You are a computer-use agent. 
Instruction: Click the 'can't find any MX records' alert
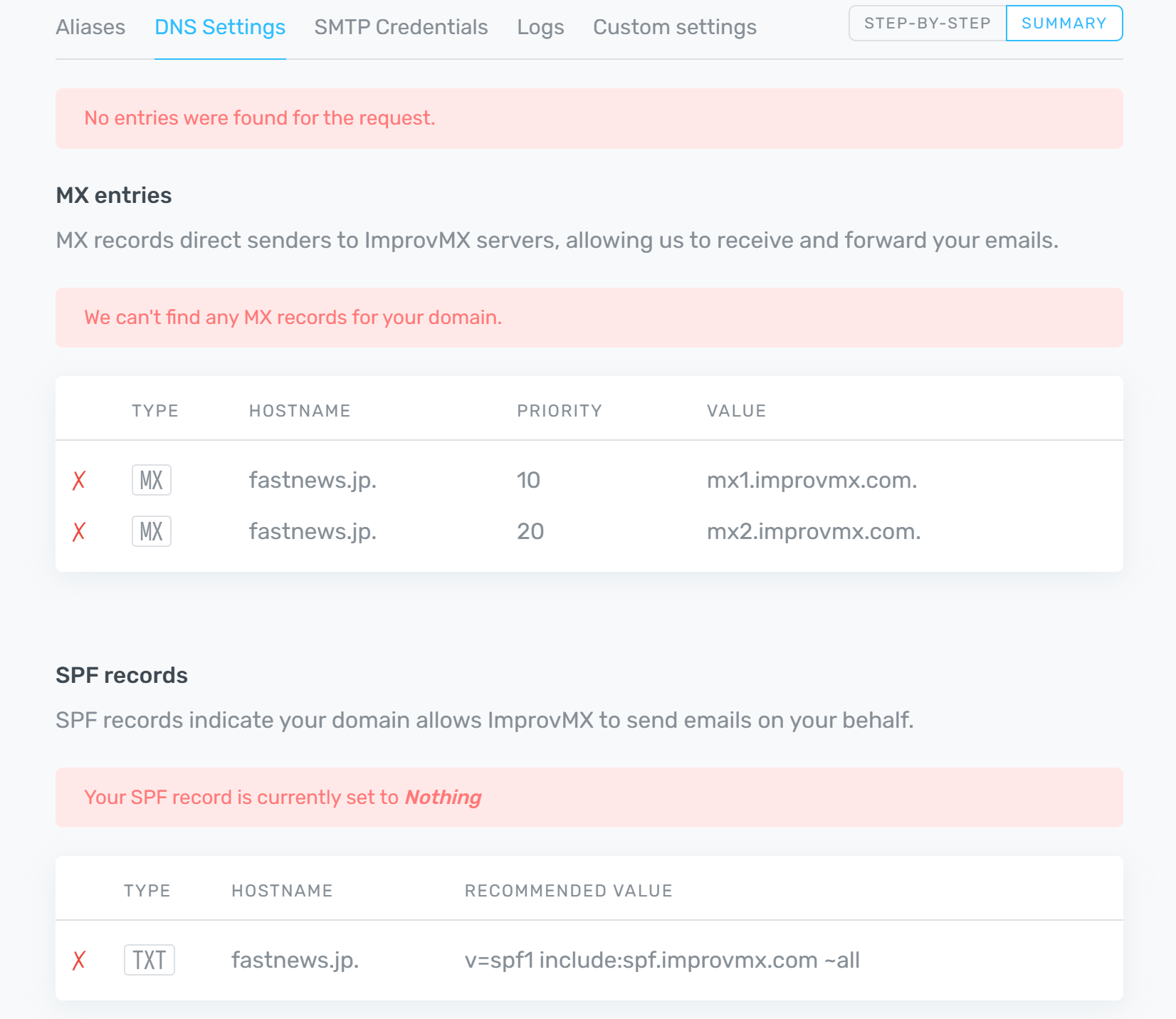tap(589, 318)
